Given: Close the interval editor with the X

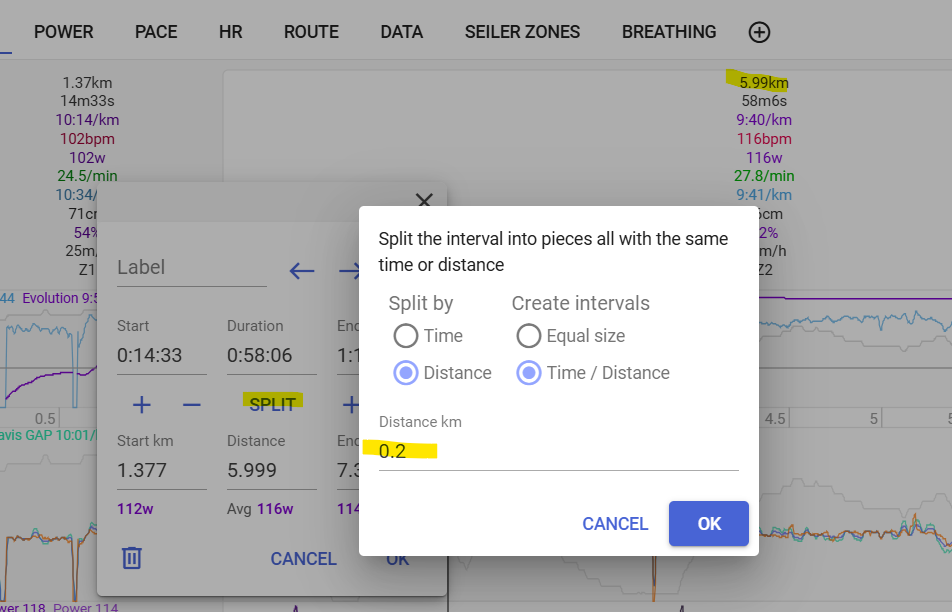Looking at the screenshot, I should coord(424,200).
